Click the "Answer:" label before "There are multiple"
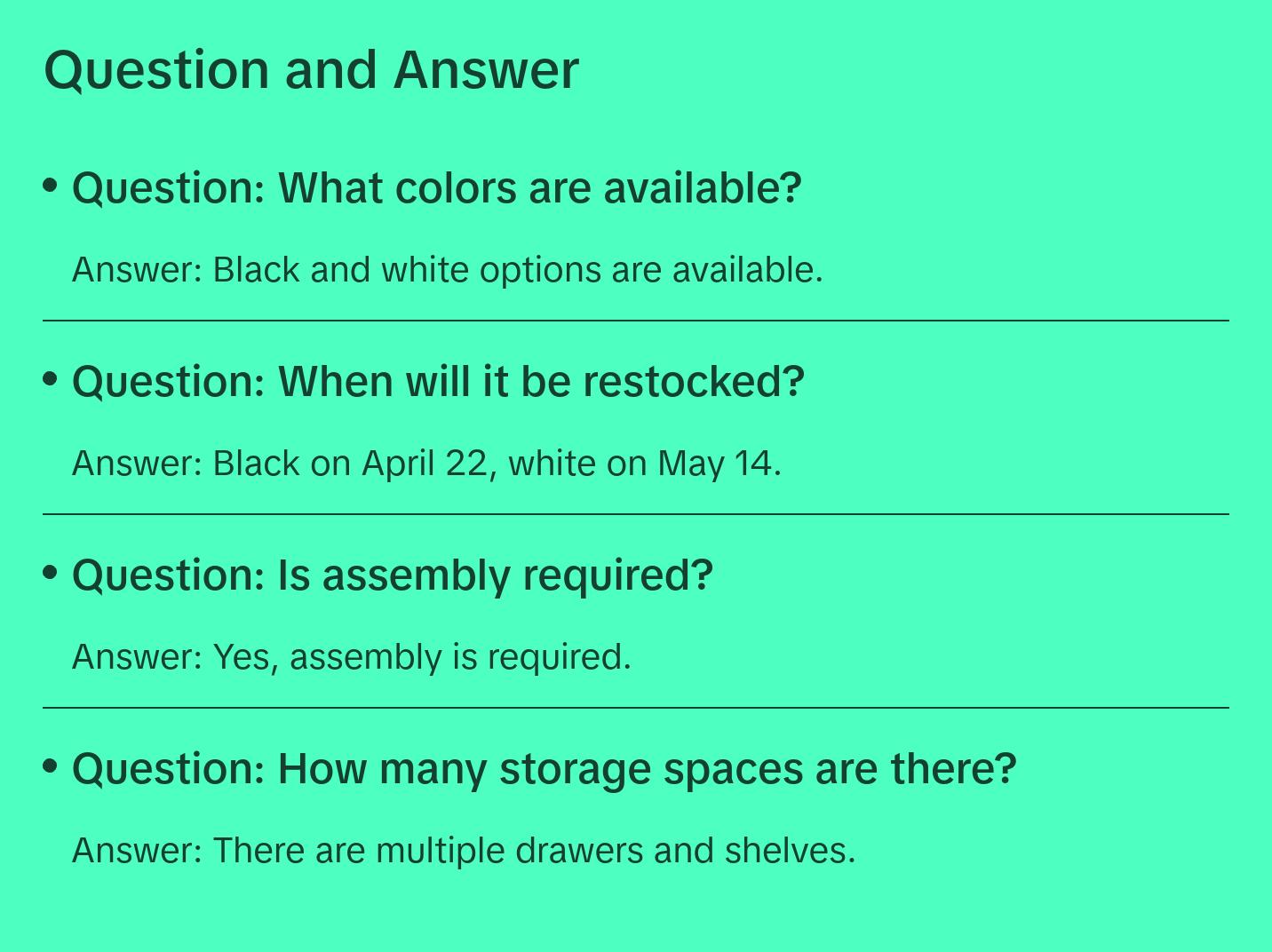 click(x=138, y=851)
